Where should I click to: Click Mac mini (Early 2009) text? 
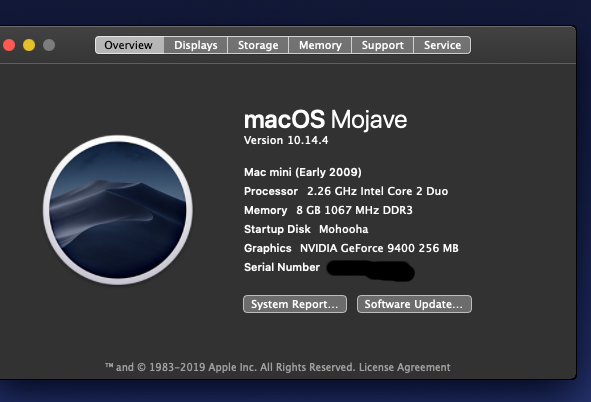click(303, 172)
